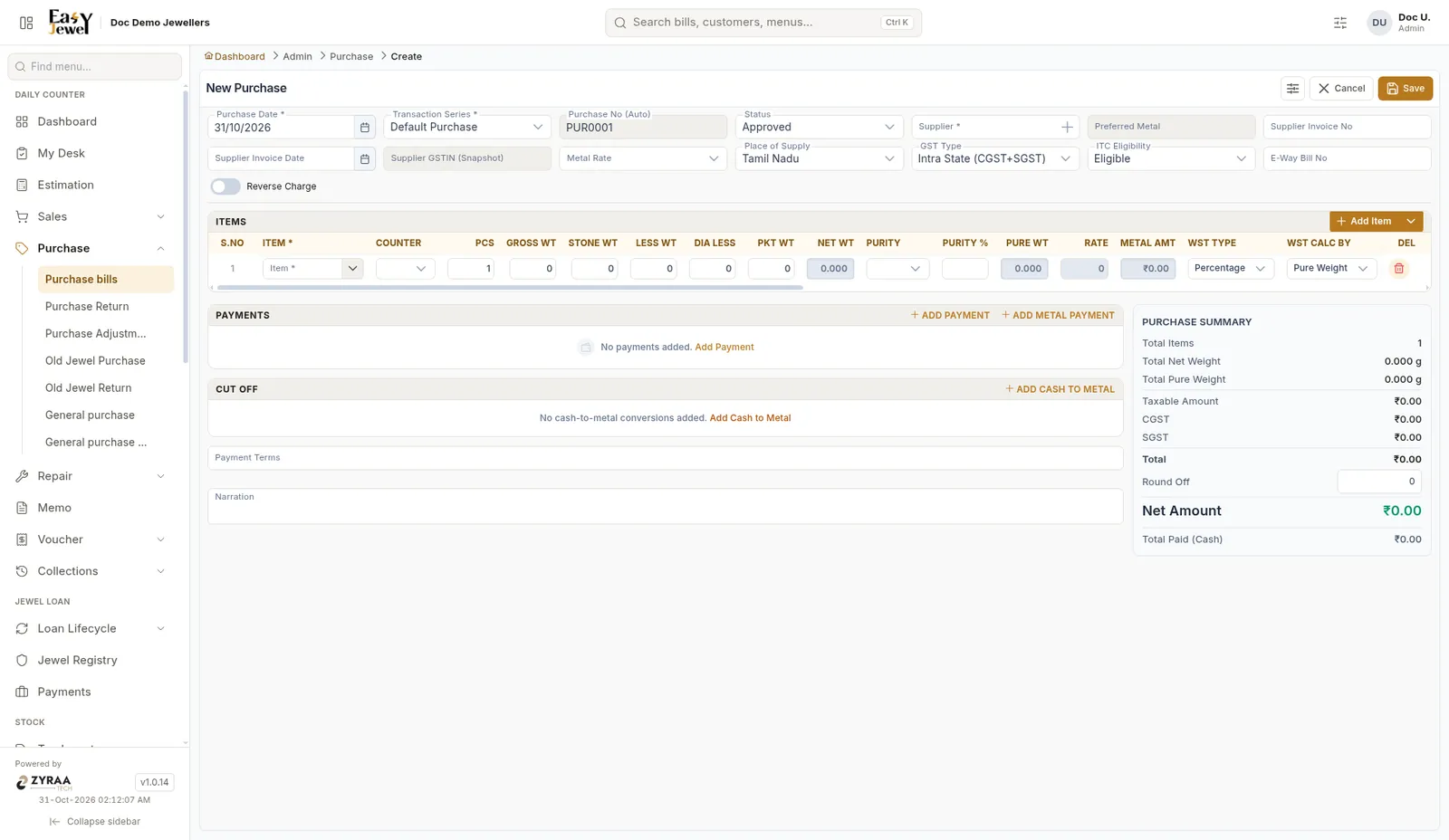This screenshot has width=1449, height=840.
Task: Open the app grid icon beside the logo
Action: [x=26, y=23]
